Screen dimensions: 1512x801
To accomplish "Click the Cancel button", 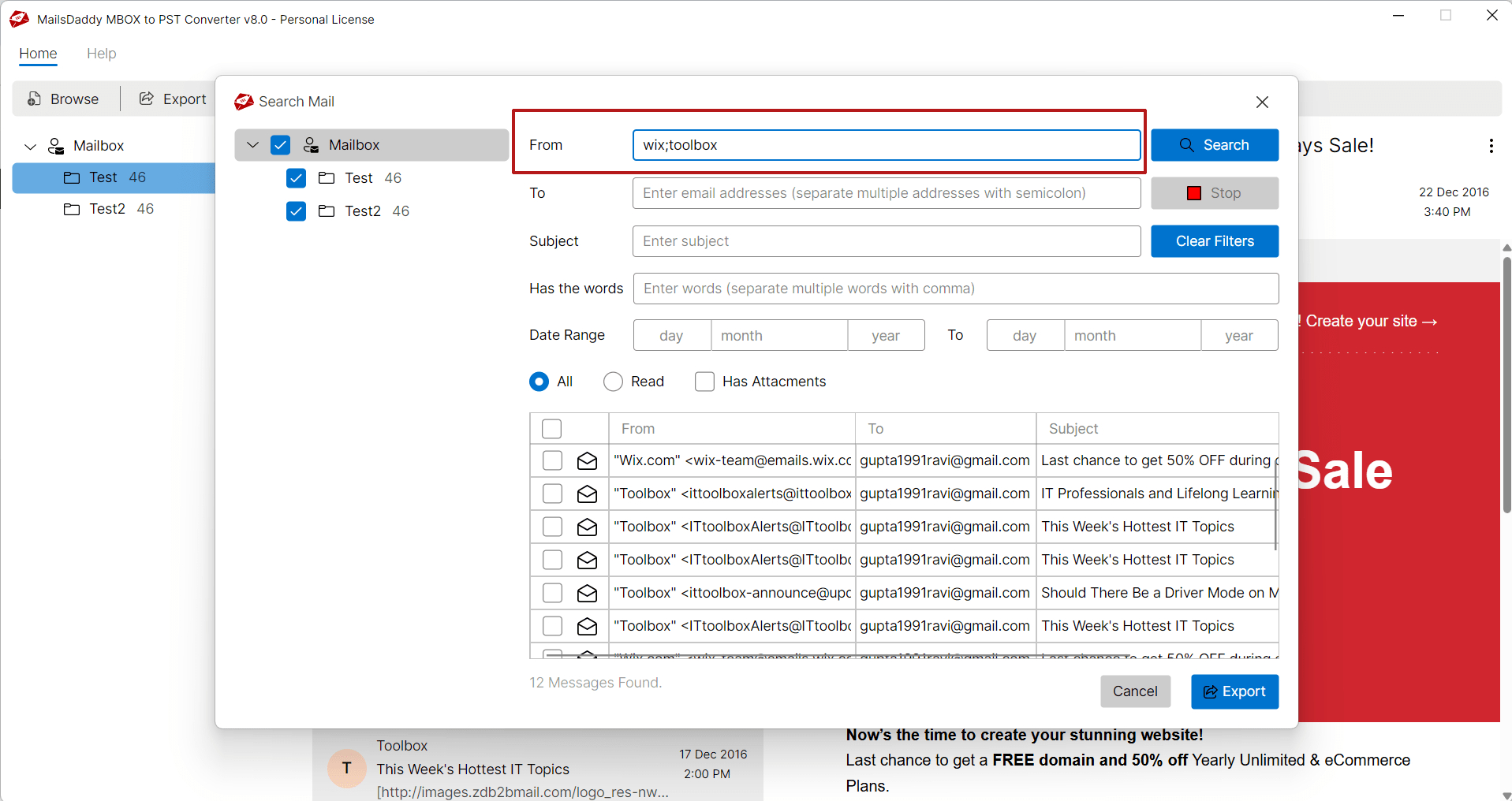I will click(1135, 691).
